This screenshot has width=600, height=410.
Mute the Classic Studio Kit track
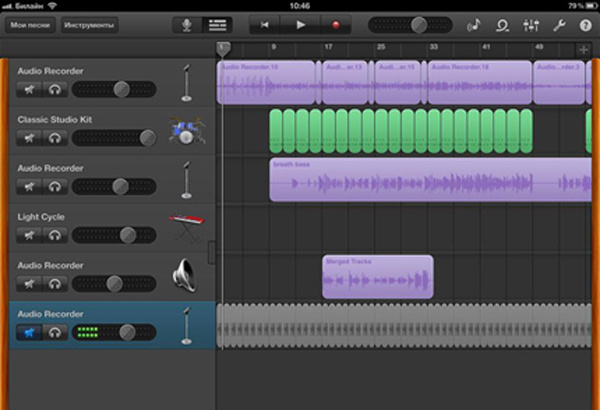tap(29, 138)
